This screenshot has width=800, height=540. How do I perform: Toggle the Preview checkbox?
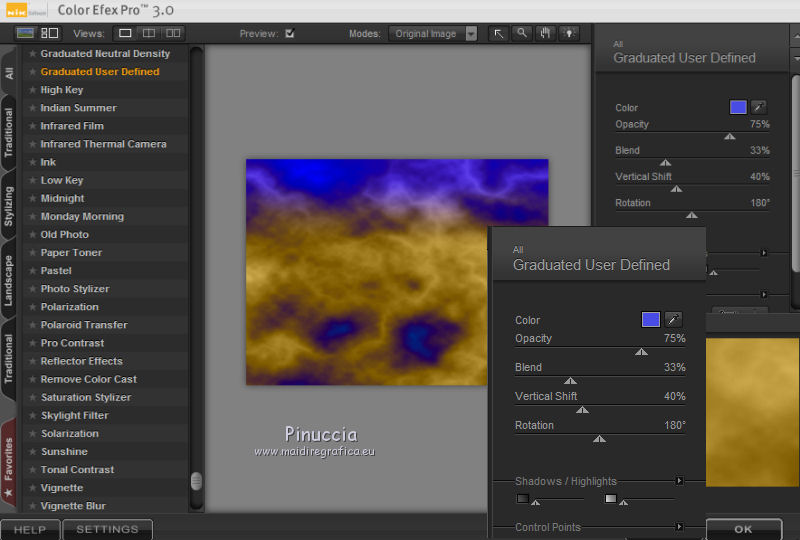290,33
